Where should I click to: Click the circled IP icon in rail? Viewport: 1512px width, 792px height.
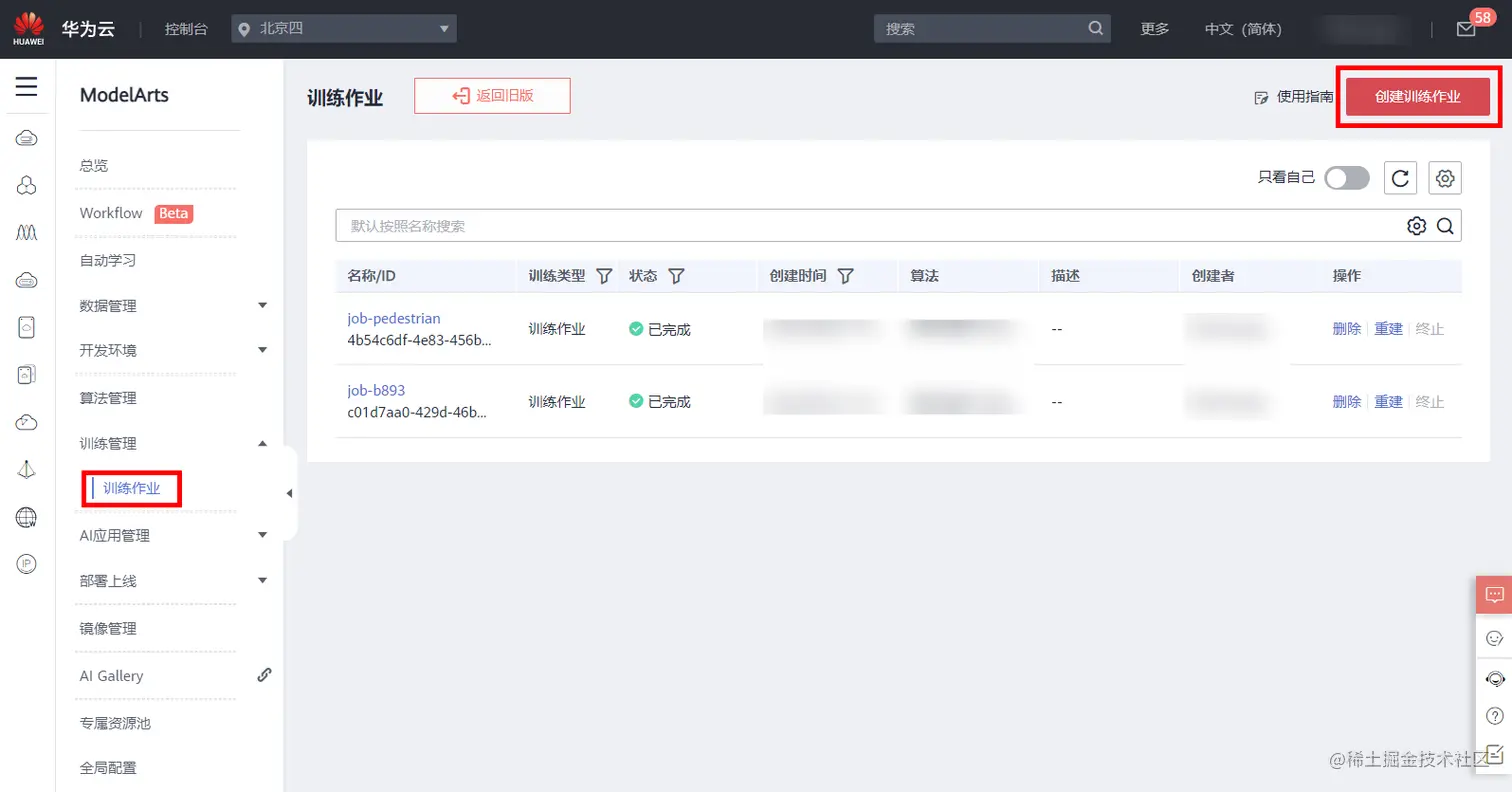pyautogui.click(x=27, y=564)
